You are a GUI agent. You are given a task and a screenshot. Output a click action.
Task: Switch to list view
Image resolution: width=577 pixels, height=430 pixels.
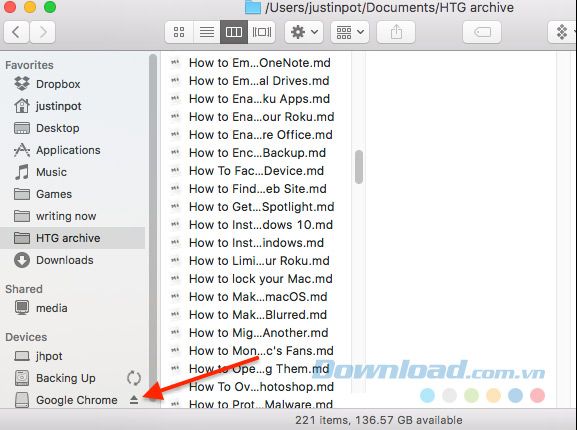pos(206,32)
